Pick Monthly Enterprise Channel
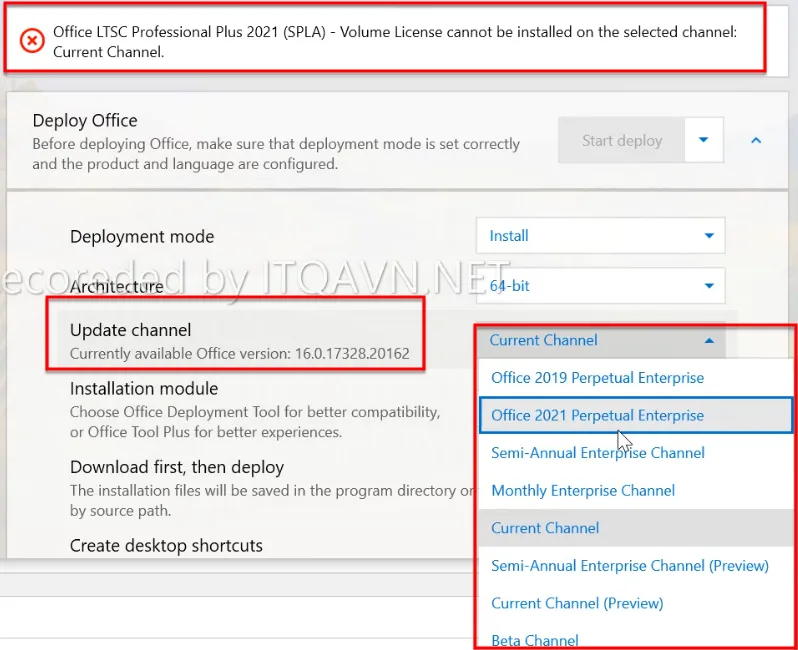This screenshot has width=798, height=650. click(583, 490)
